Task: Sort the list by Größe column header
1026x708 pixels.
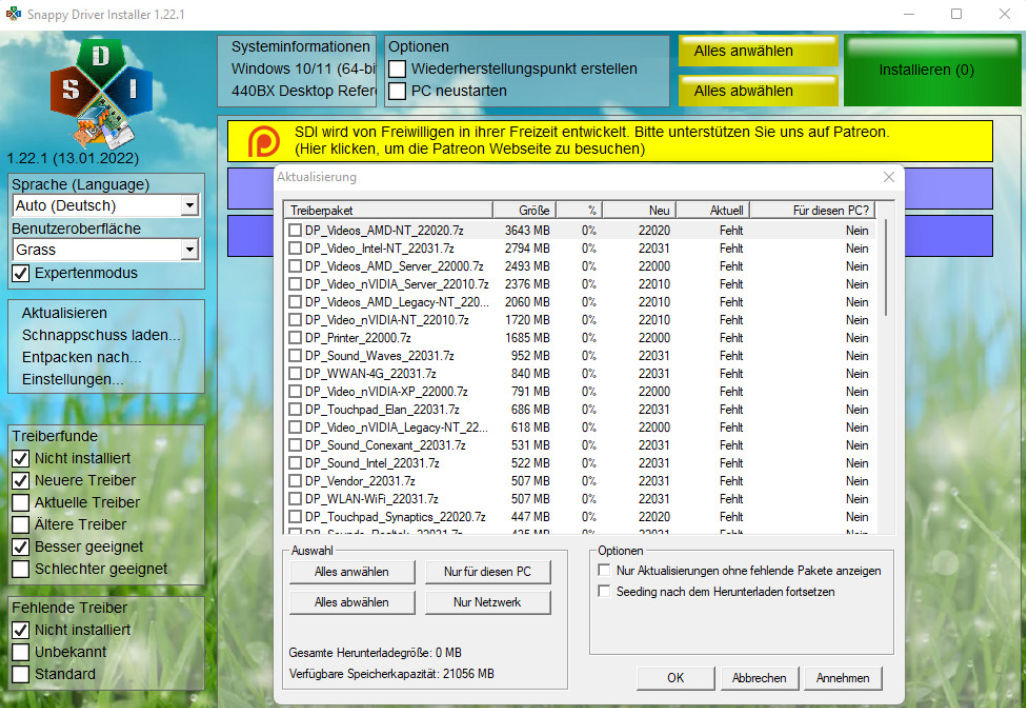Action: coord(524,210)
